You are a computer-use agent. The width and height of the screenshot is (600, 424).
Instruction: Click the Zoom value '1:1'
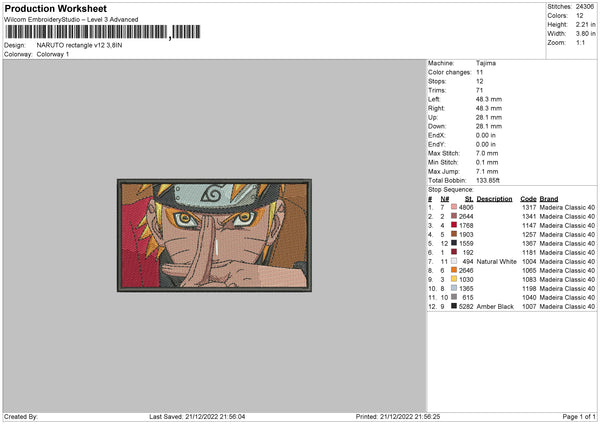[x=580, y=42]
